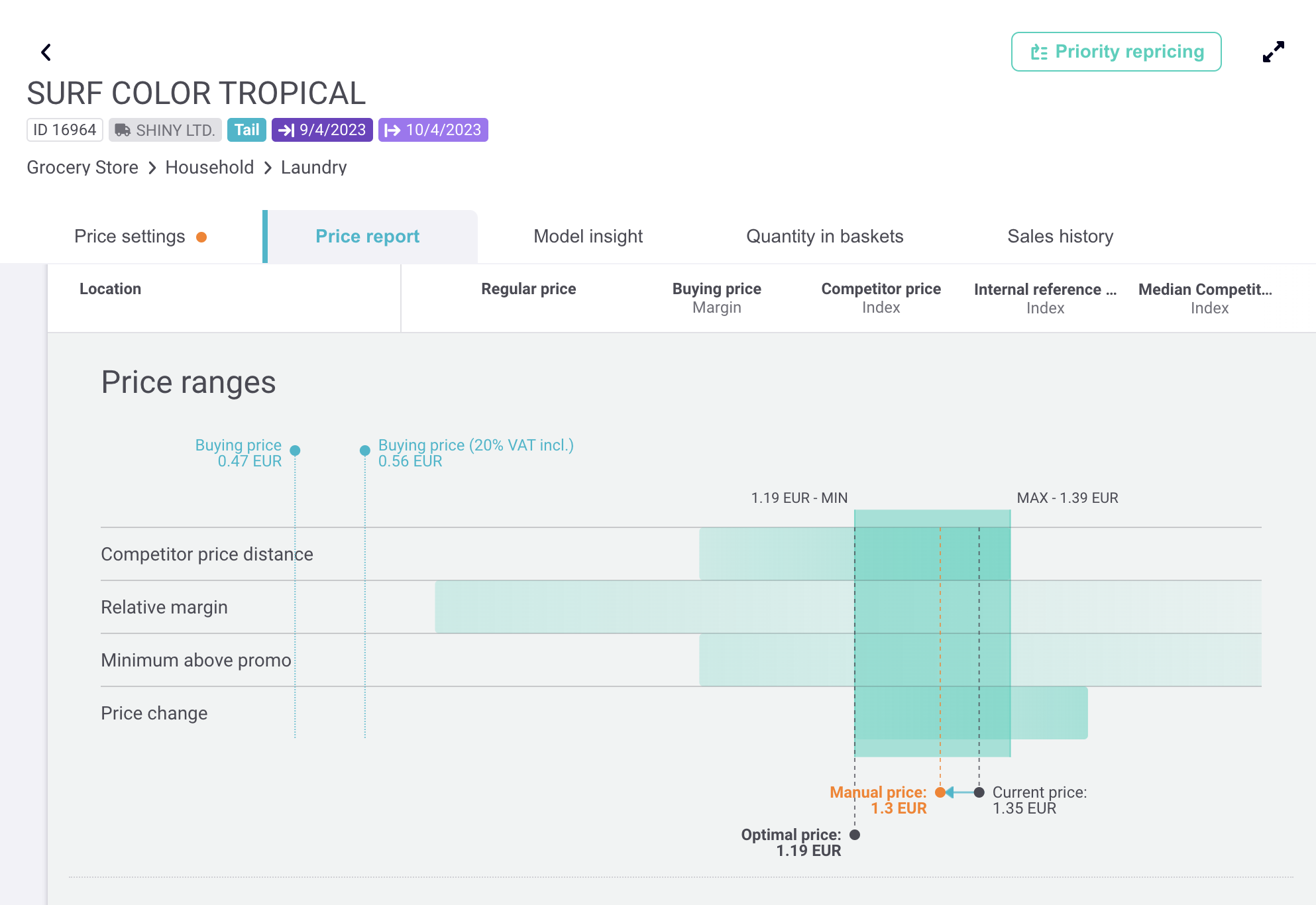This screenshot has width=1316, height=905.
Task: Open the Model insight tab
Action: (x=588, y=237)
